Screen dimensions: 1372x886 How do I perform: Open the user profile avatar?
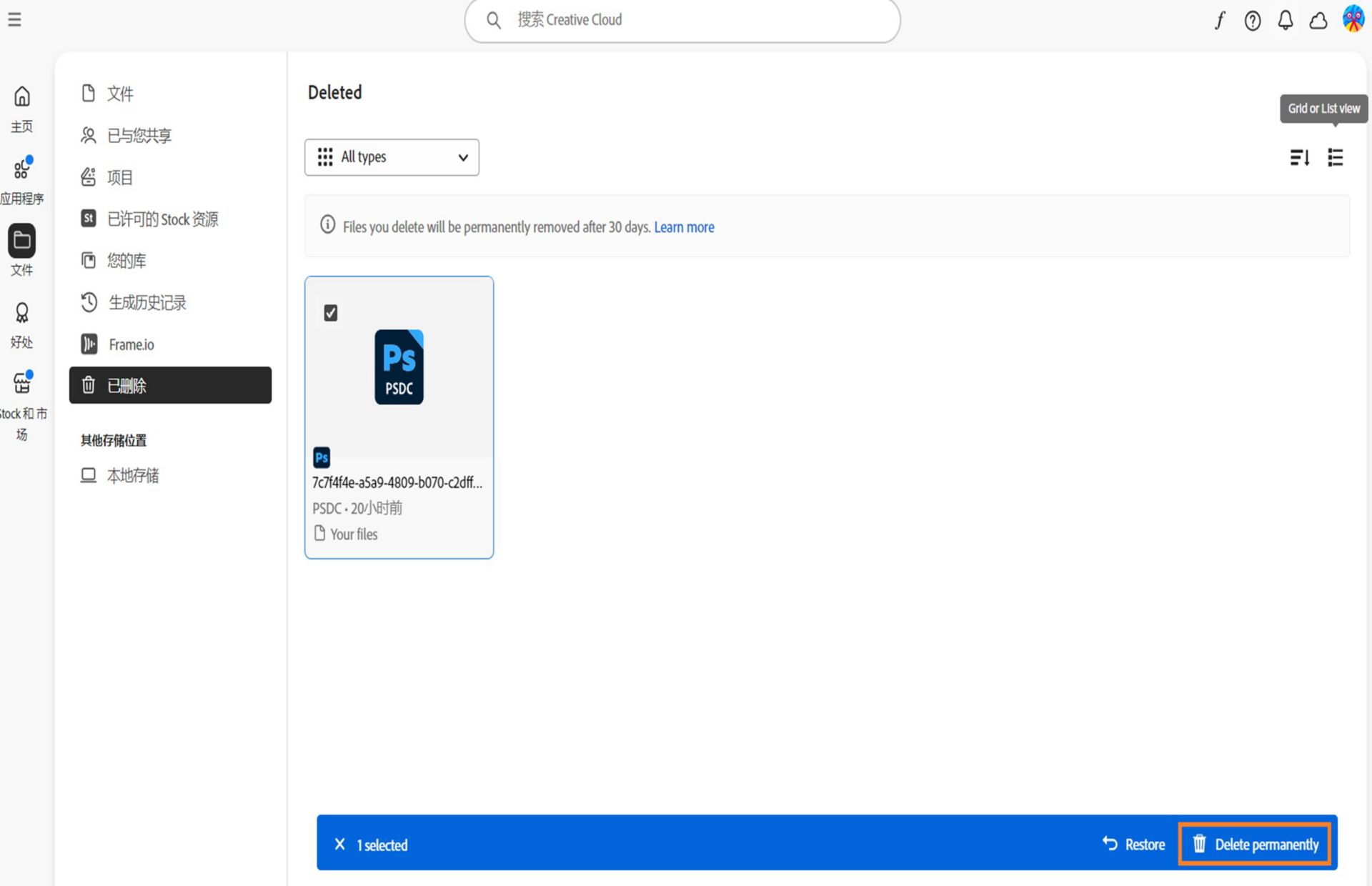tap(1353, 19)
